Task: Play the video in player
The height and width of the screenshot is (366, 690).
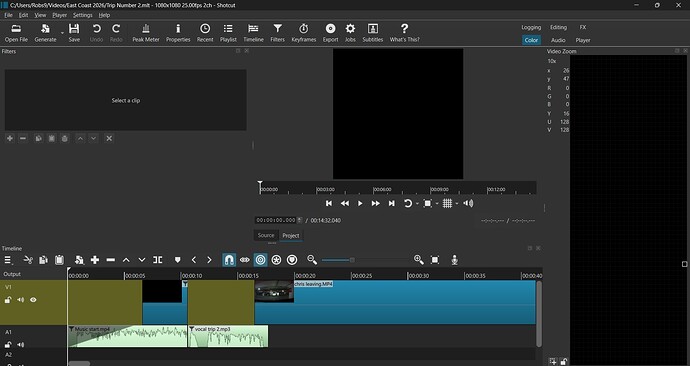Action: pos(360,203)
